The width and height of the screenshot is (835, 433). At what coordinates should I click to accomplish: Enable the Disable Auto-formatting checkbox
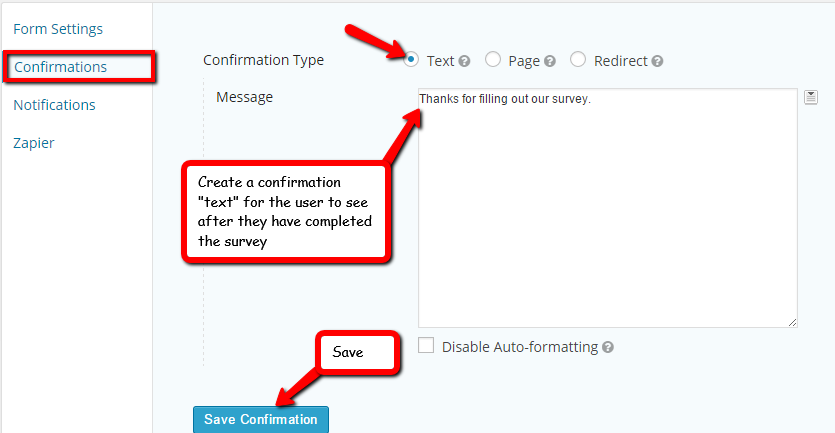point(426,346)
